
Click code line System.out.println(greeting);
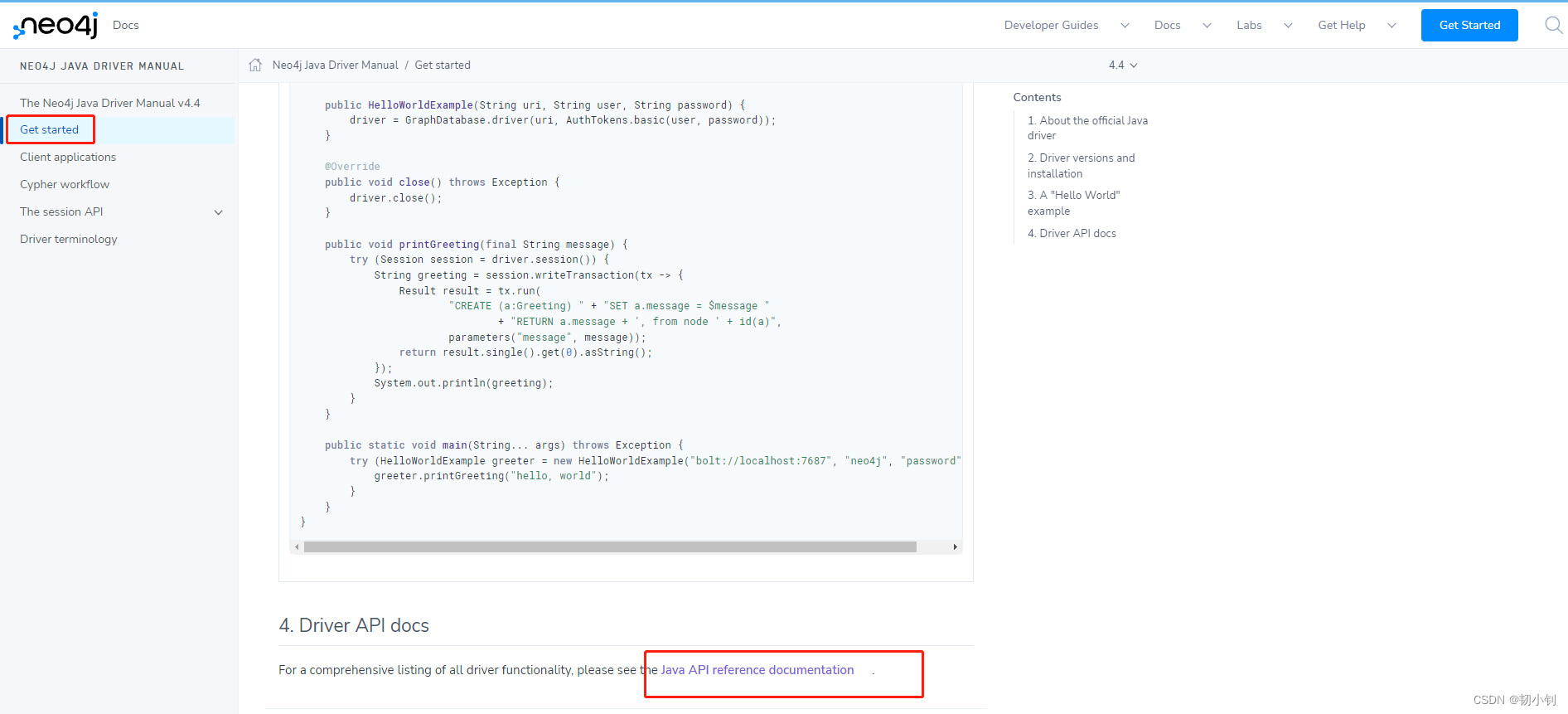pyautogui.click(x=463, y=383)
